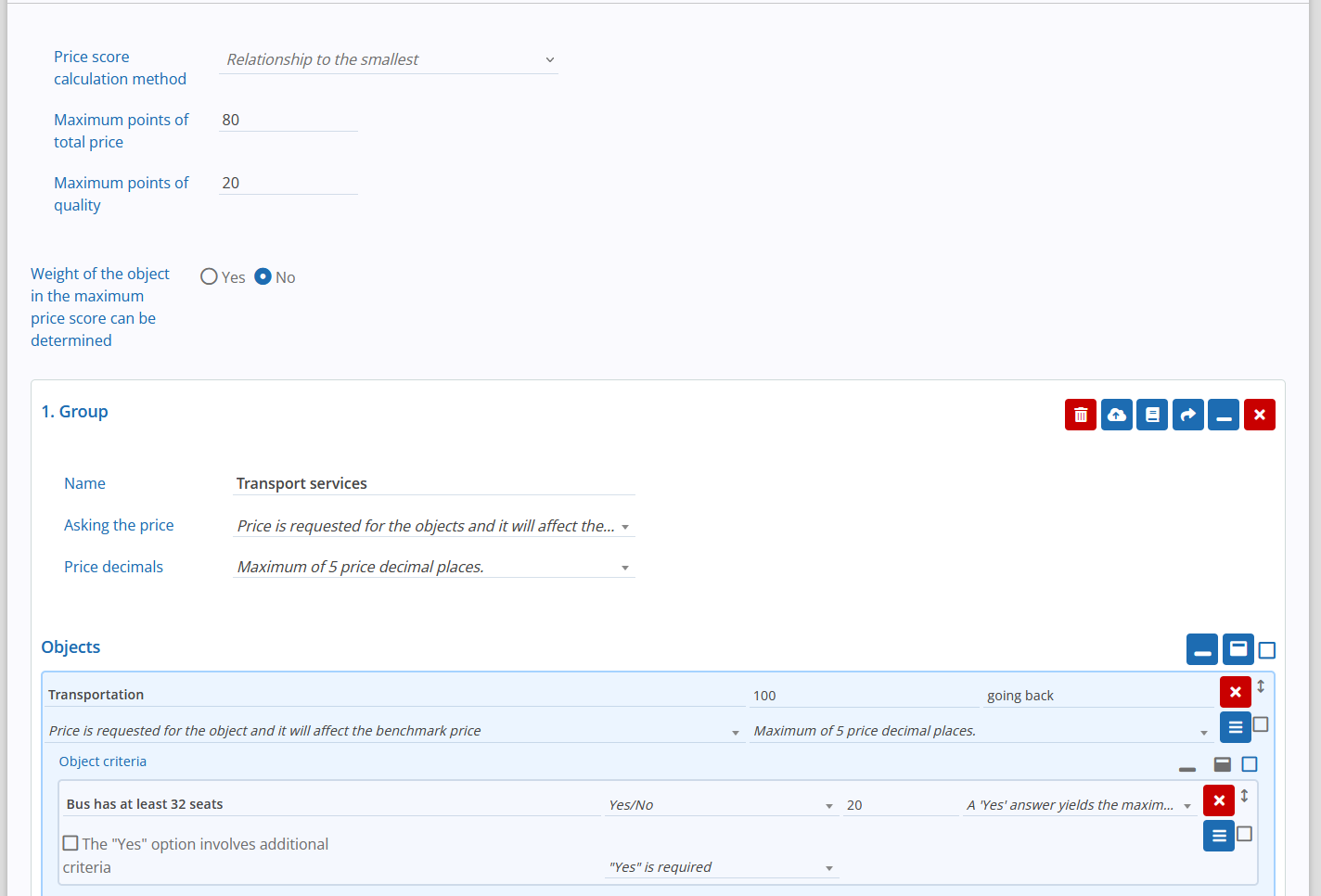The height and width of the screenshot is (896, 1321).
Task: Open the bus criterion's hamburger menu
Action: tap(1219, 836)
